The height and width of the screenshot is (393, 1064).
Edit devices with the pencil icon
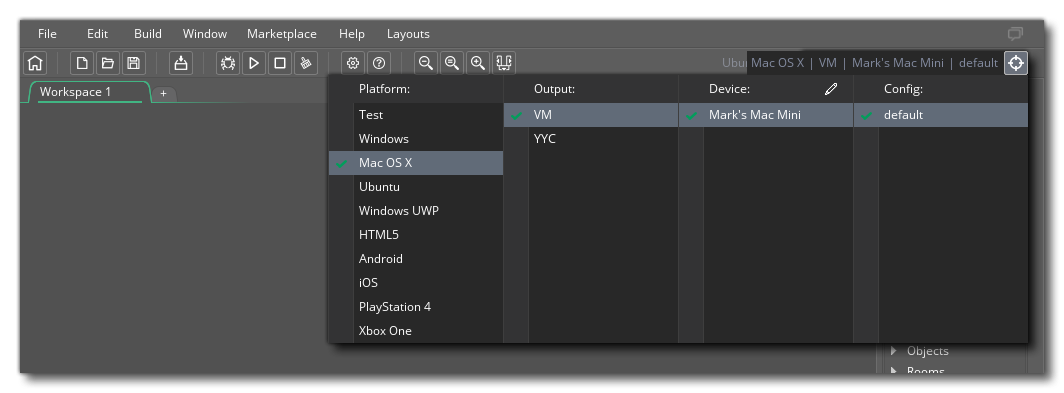coord(831,89)
